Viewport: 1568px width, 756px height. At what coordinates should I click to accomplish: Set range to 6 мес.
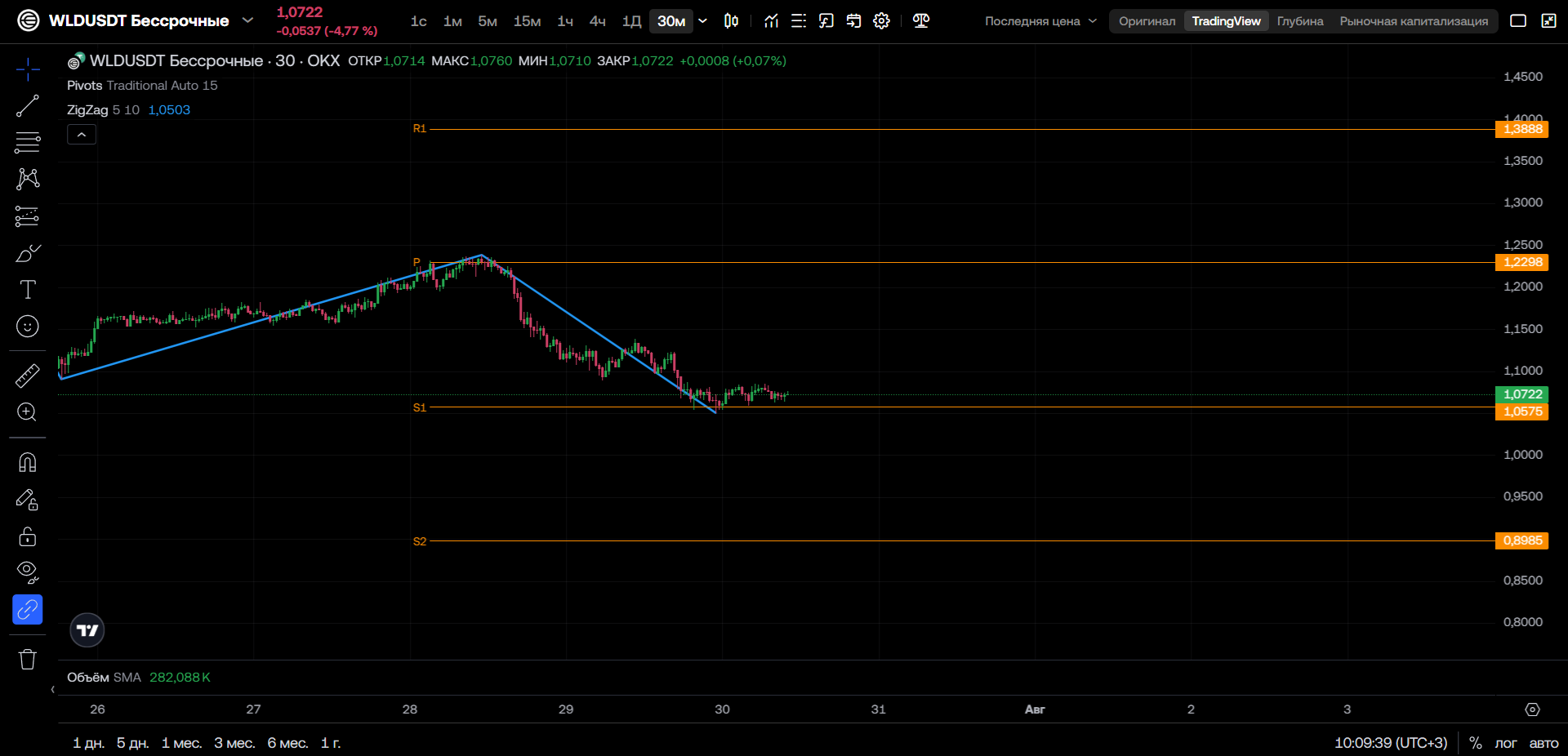[287, 743]
